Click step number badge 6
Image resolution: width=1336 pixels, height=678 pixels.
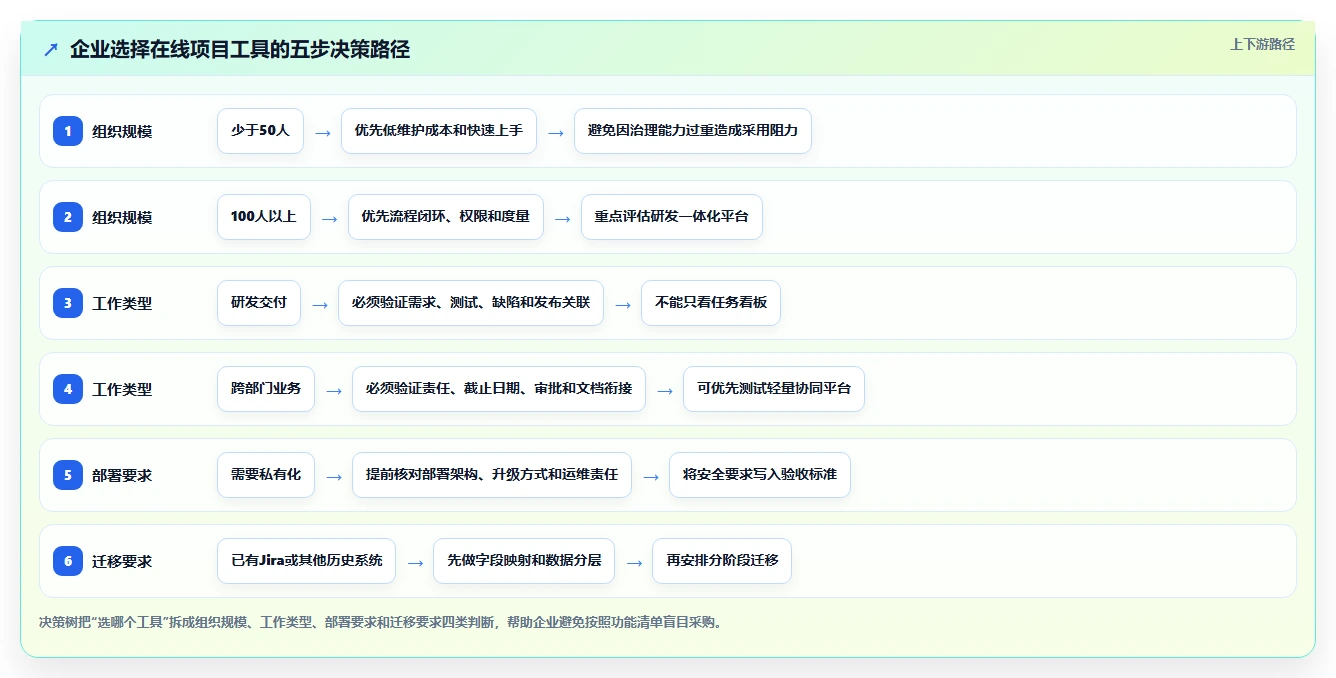point(68,561)
